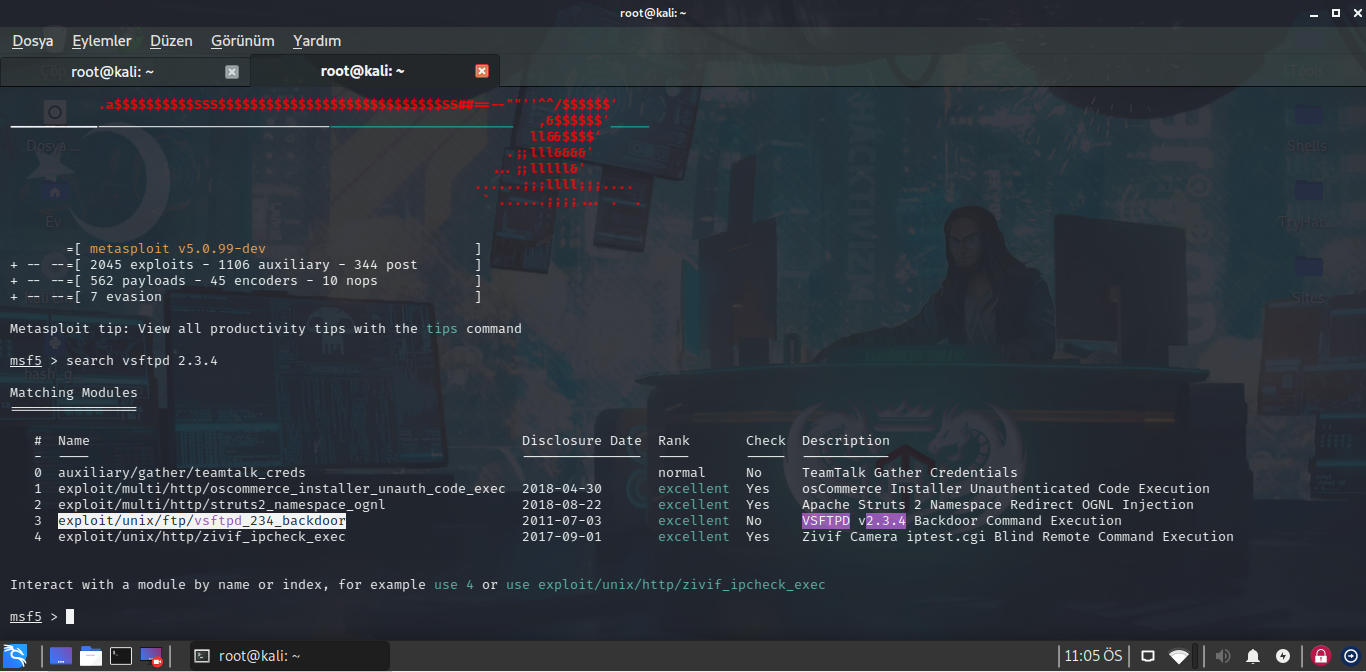Click the date 2017-09-01
The image size is (1366, 672).
tap(562, 537)
